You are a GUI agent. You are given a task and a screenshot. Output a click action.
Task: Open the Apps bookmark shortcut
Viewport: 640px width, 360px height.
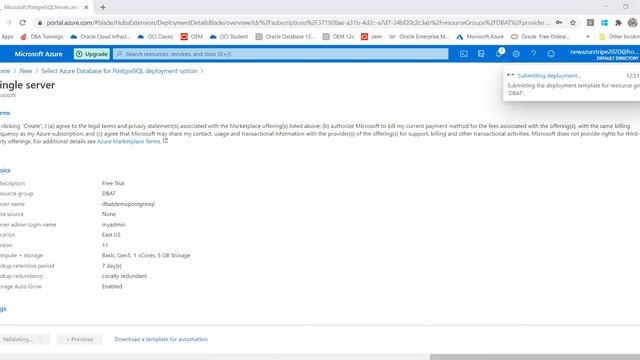[7, 37]
